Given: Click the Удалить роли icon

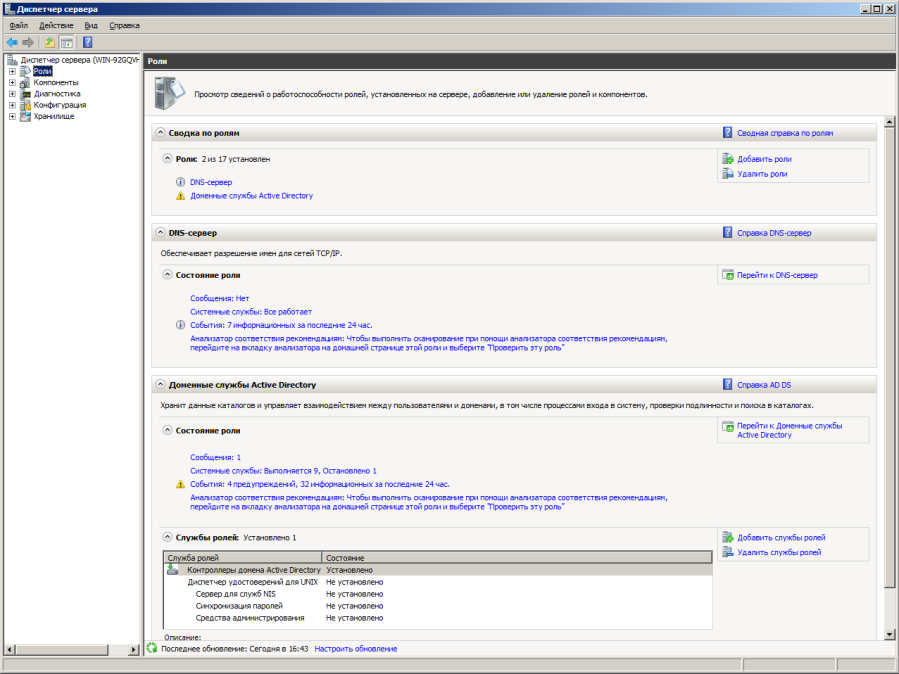Looking at the screenshot, I should pyautogui.click(x=728, y=173).
